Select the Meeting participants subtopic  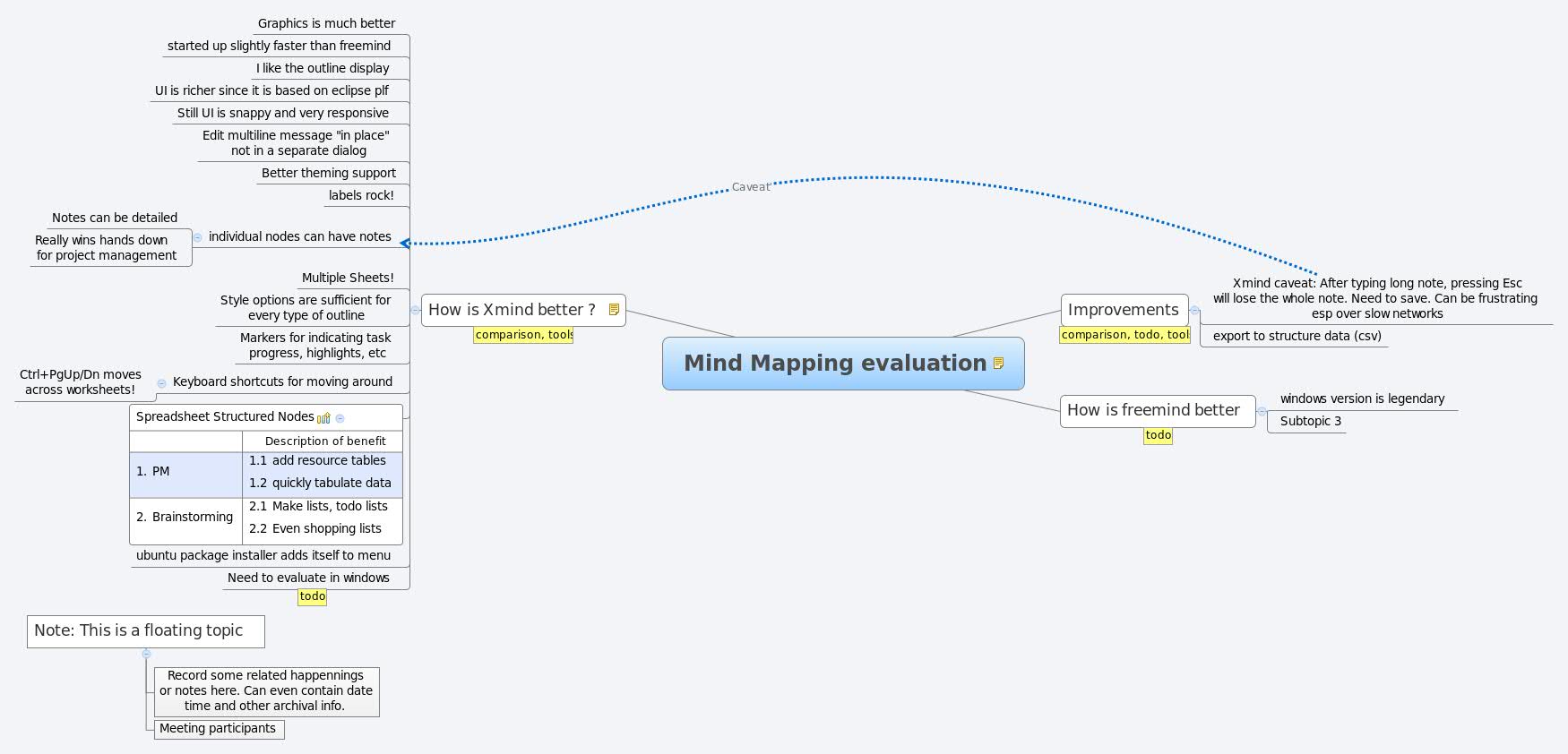pyautogui.click(x=219, y=729)
